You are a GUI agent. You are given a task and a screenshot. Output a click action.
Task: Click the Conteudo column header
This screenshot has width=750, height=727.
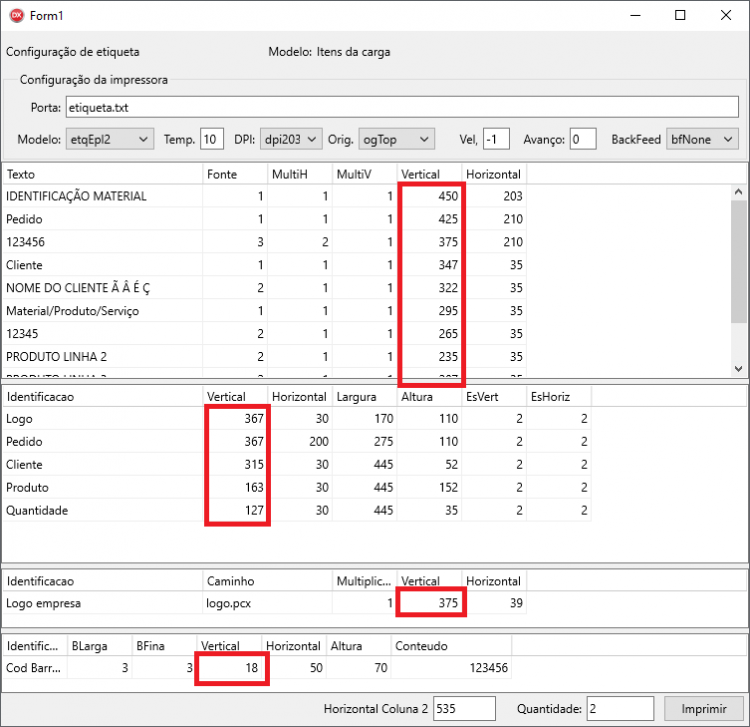click(x=451, y=646)
